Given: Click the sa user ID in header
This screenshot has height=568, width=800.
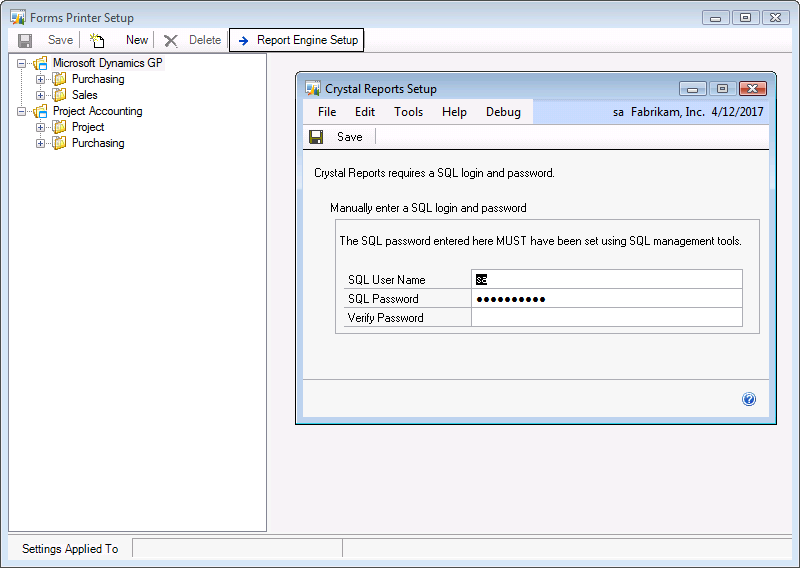Looking at the screenshot, I should pos(618,112).
